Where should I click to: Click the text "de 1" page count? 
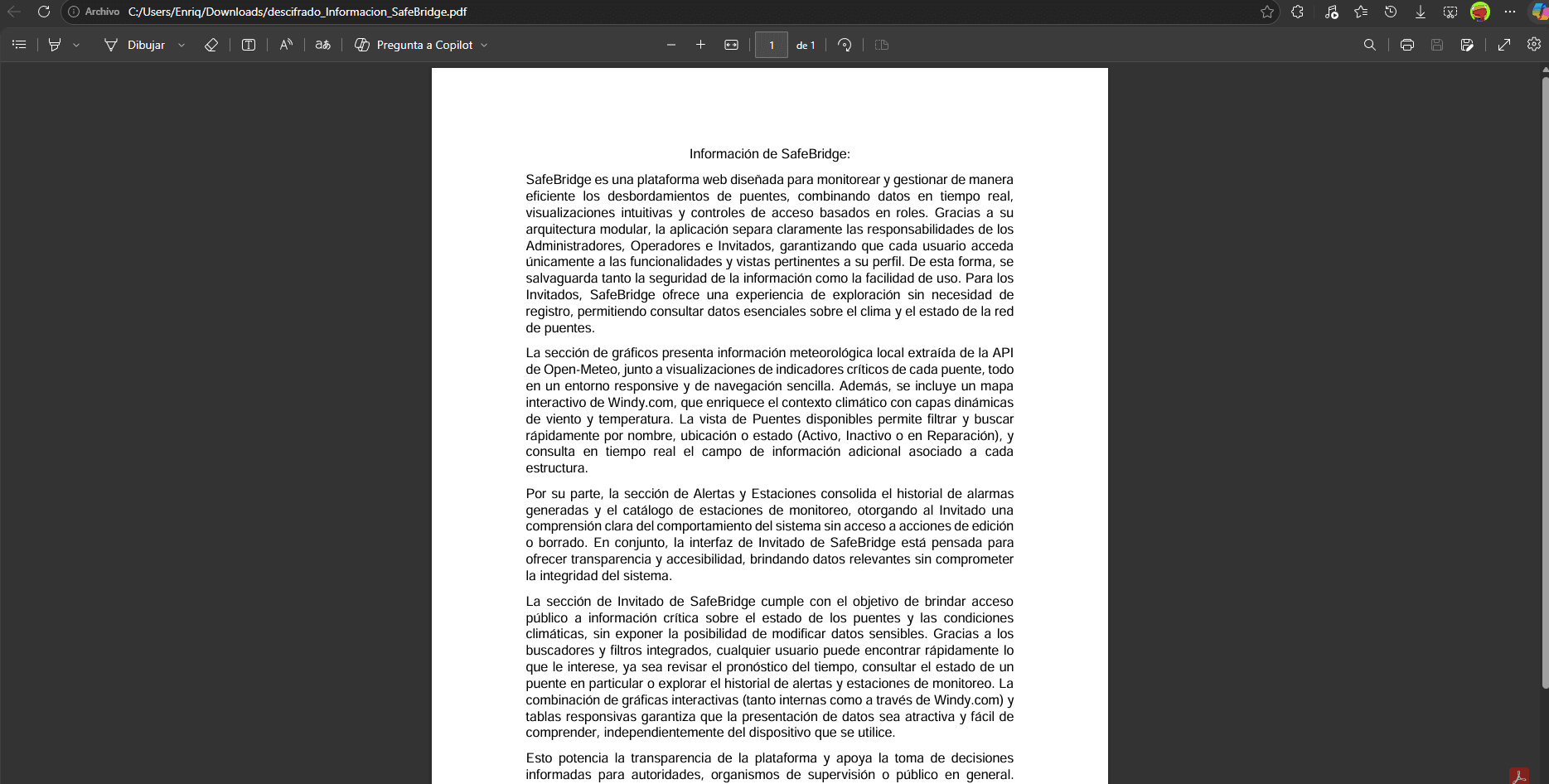[x=806, y=46]
